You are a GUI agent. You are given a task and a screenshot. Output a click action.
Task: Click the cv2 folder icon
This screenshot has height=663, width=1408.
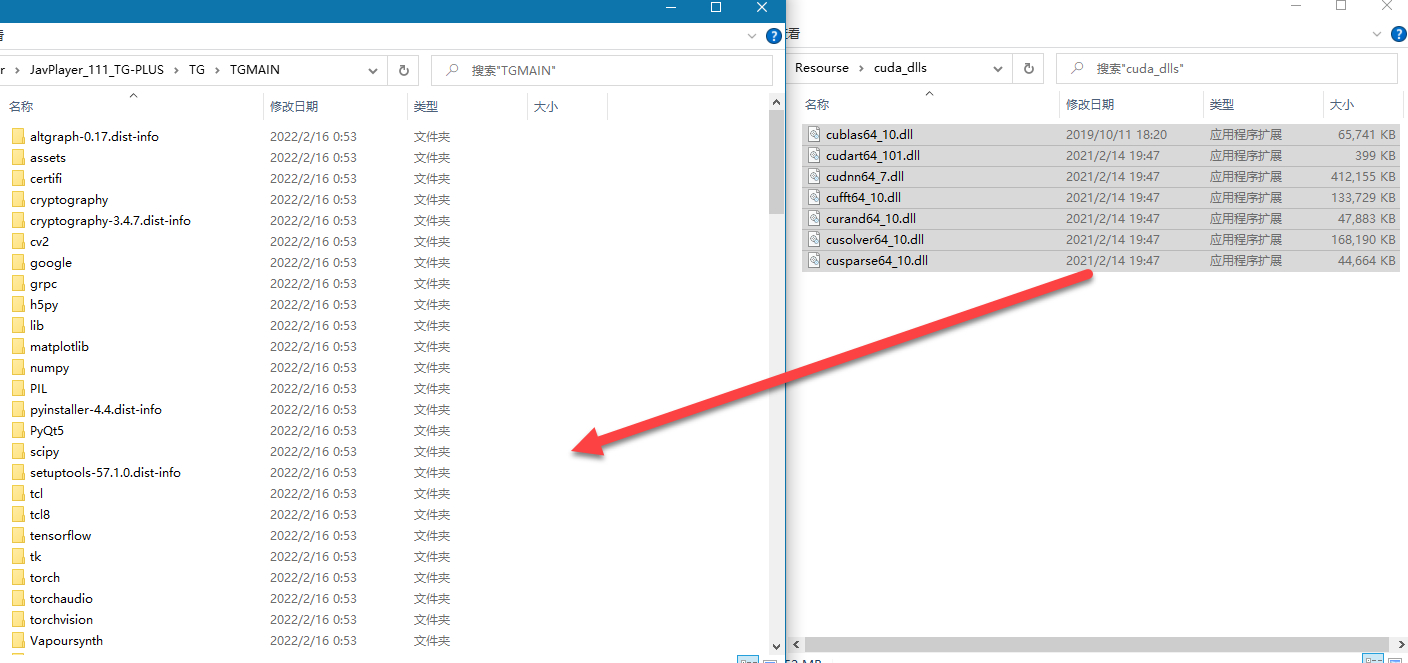pyautogui.click(x=17, y=241)
